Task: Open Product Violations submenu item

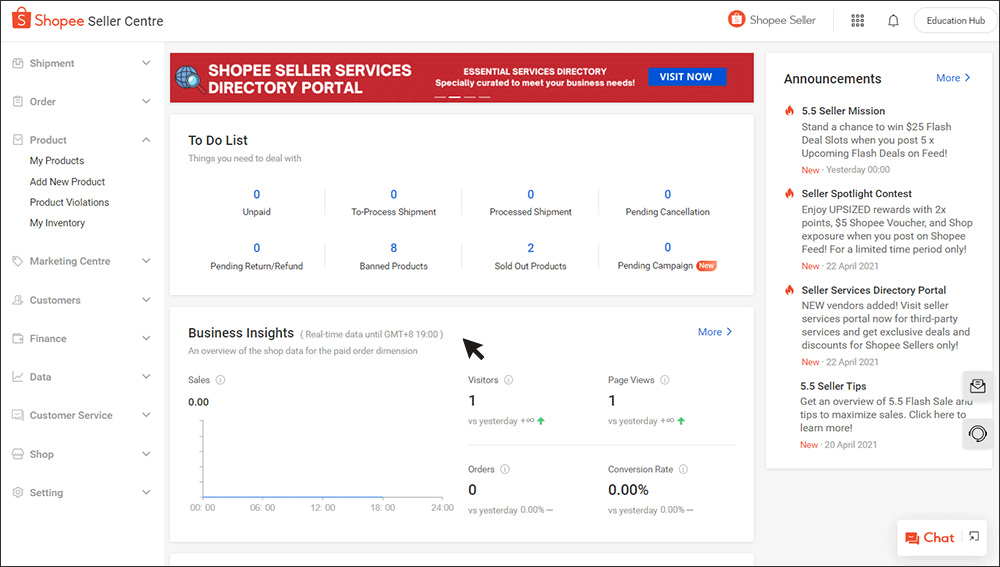Action: tap(69, 202)
